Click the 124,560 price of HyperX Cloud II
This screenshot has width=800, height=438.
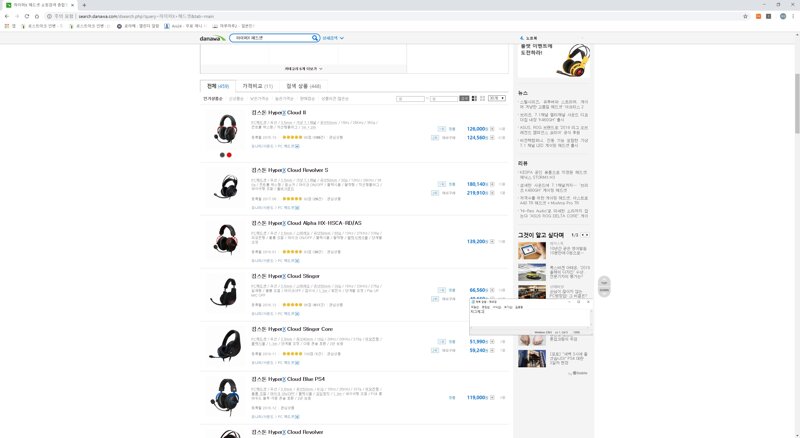(478, 138)
